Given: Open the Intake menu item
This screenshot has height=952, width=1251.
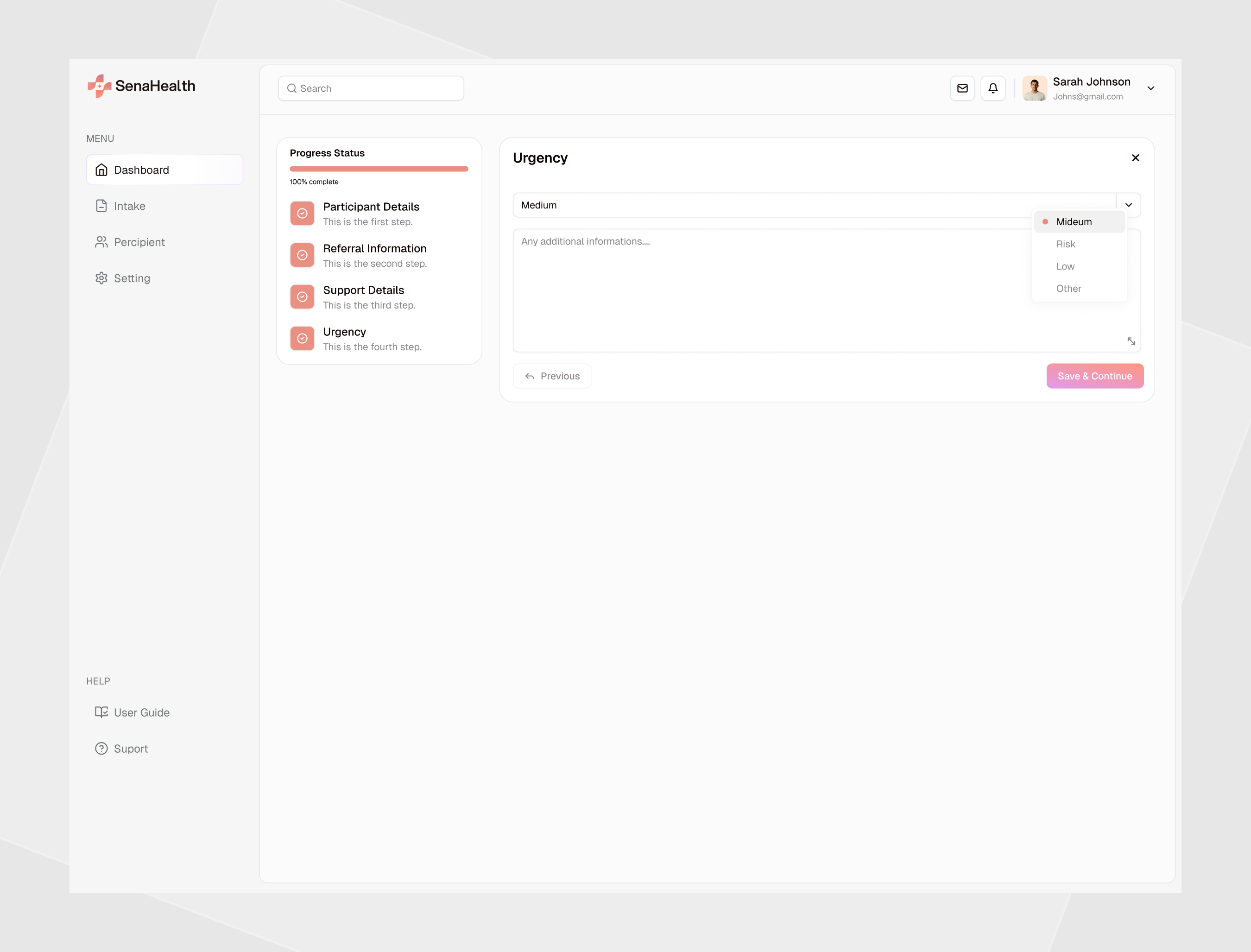Looking at the screenshot, I should pos(129,206).
